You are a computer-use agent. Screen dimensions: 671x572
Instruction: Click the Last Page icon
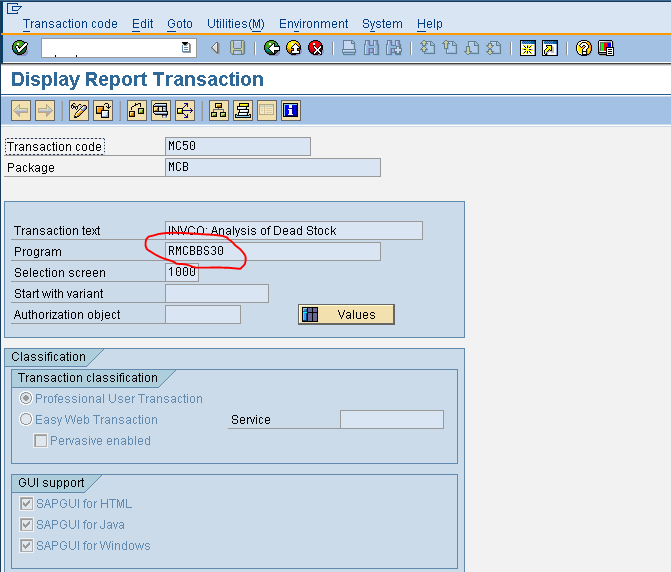coord(494,48)
